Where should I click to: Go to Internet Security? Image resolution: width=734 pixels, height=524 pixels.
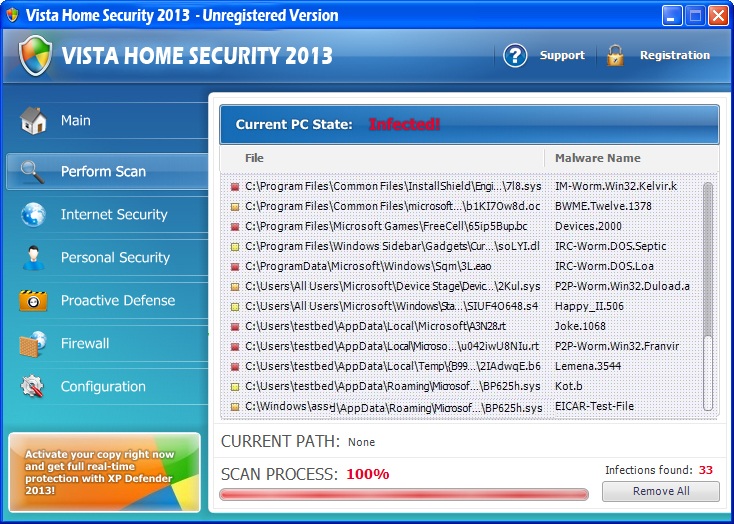(107, 214)
